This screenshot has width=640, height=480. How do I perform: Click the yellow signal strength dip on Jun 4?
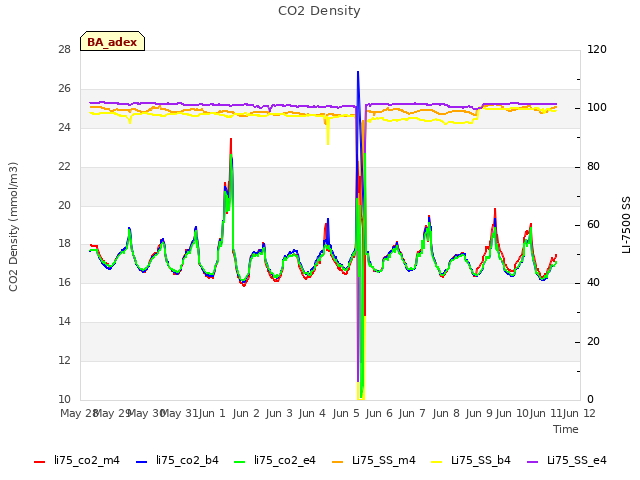point(328,143)
